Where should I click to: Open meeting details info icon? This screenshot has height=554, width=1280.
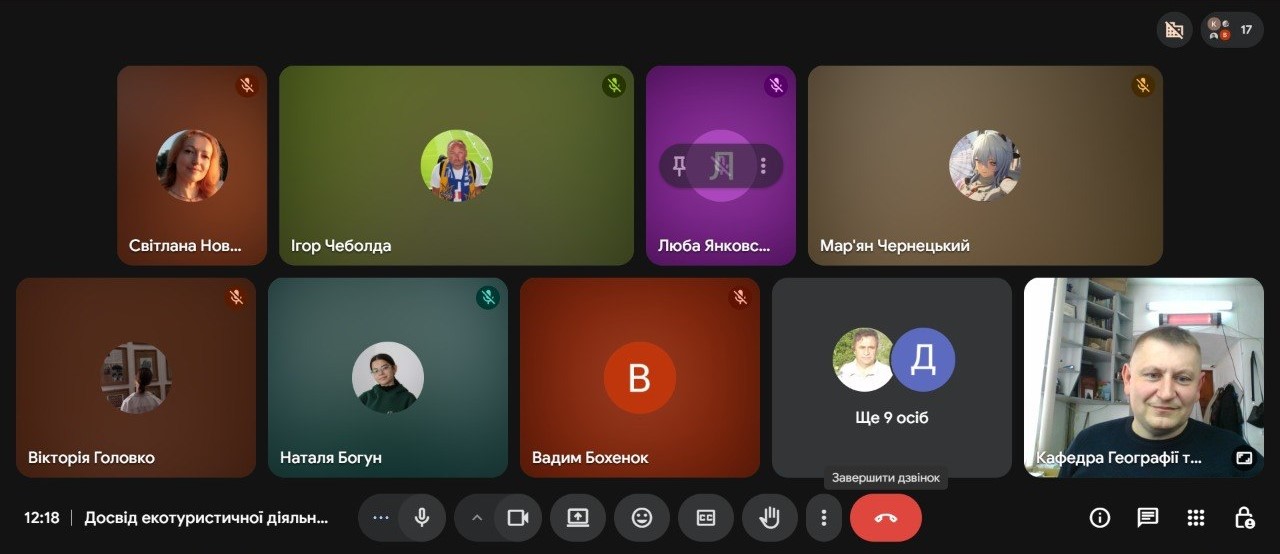tap(1100, 517)
